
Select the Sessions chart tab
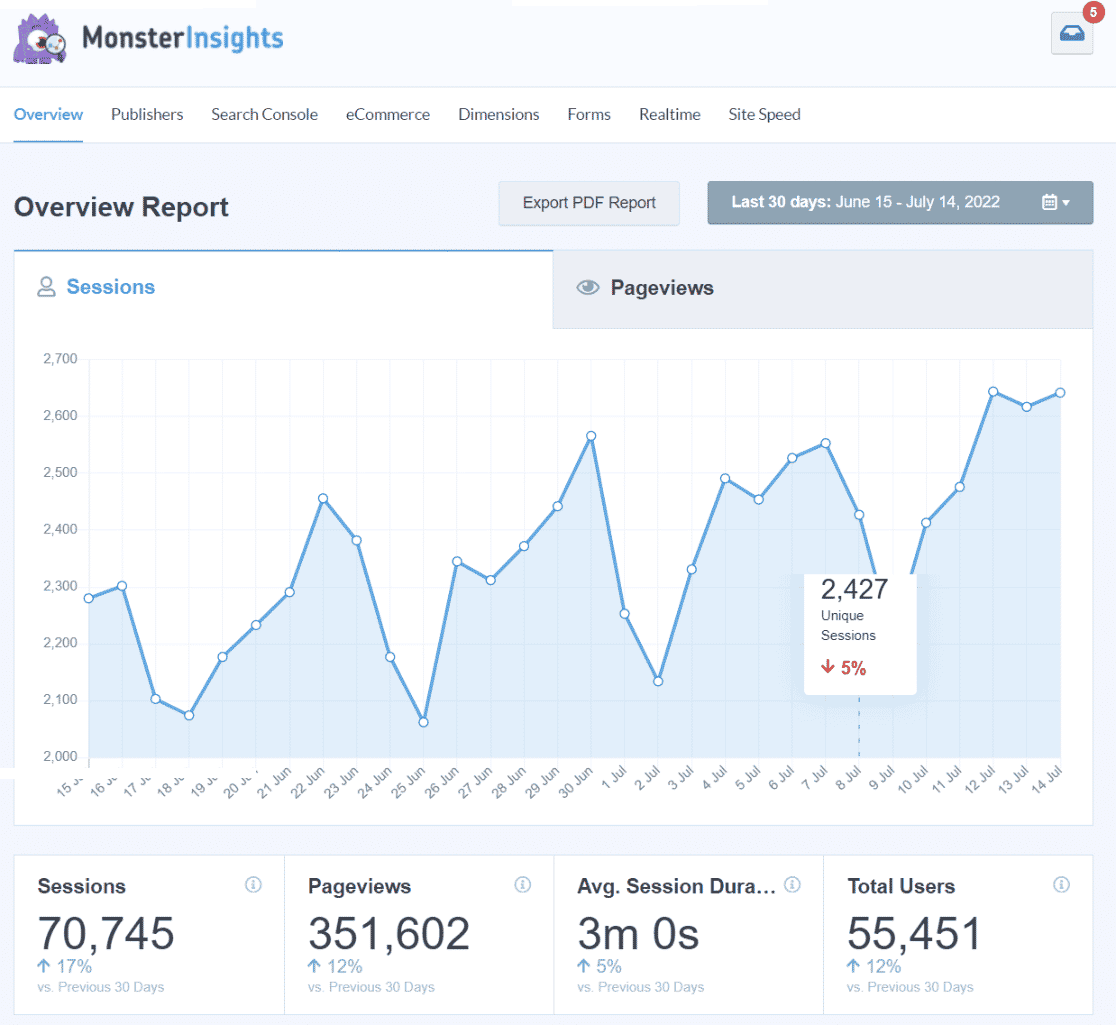tap(110, 287)
